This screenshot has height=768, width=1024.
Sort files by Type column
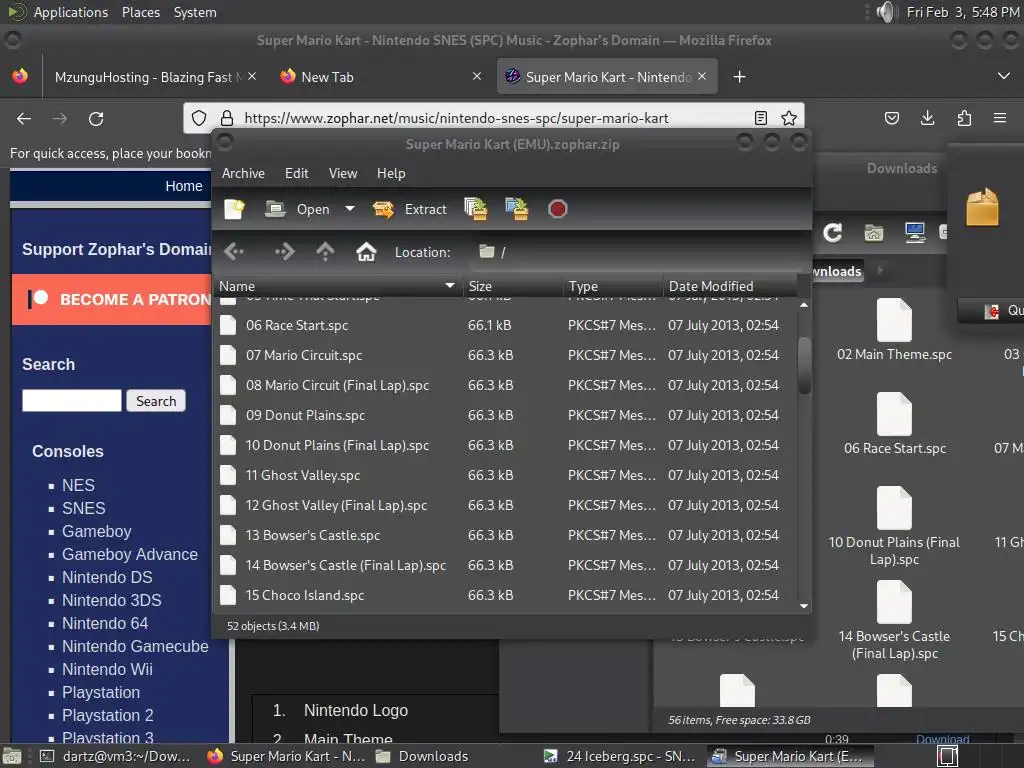point(613,286)
